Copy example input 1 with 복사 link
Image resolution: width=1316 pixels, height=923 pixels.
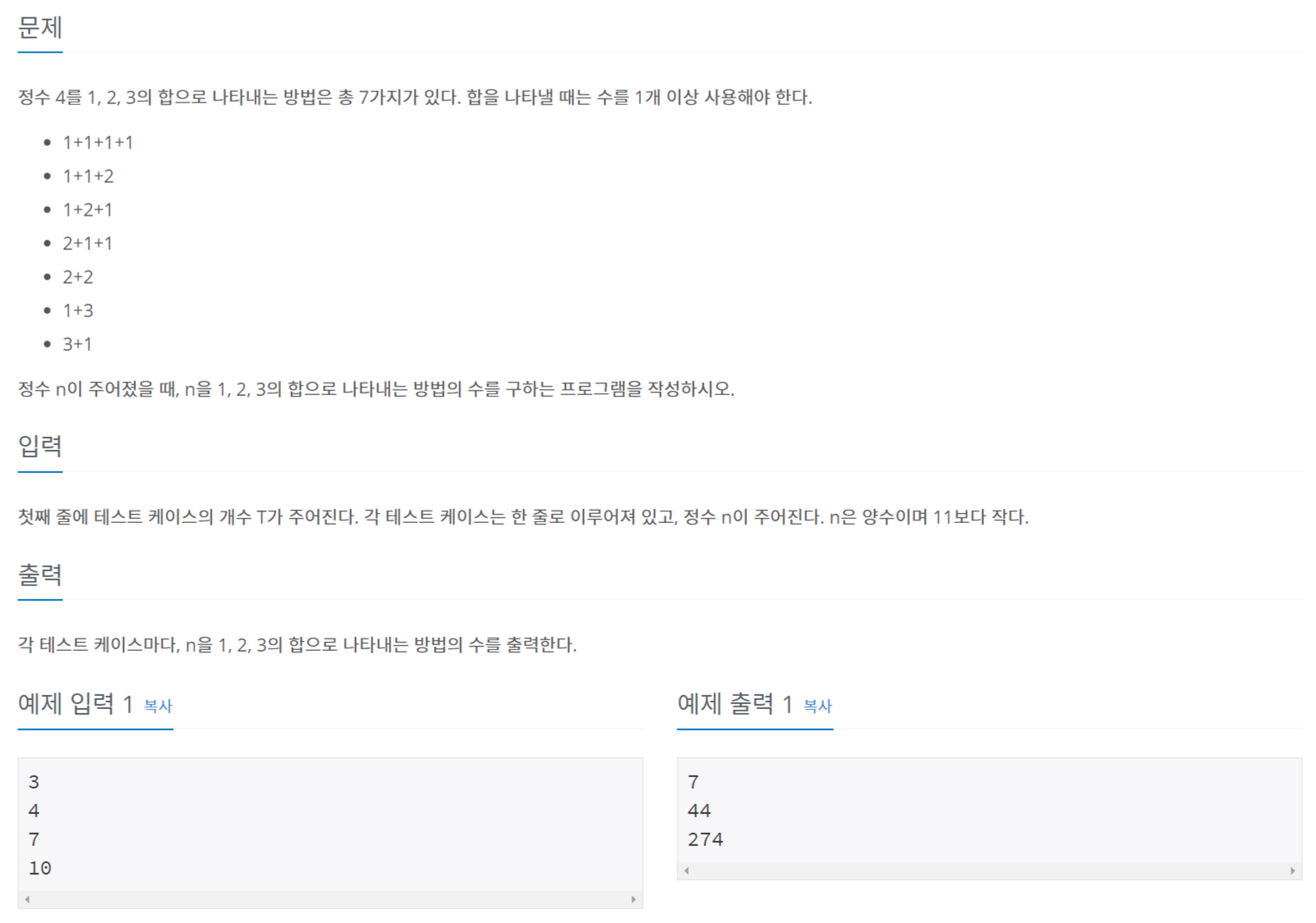pos(158,706)
